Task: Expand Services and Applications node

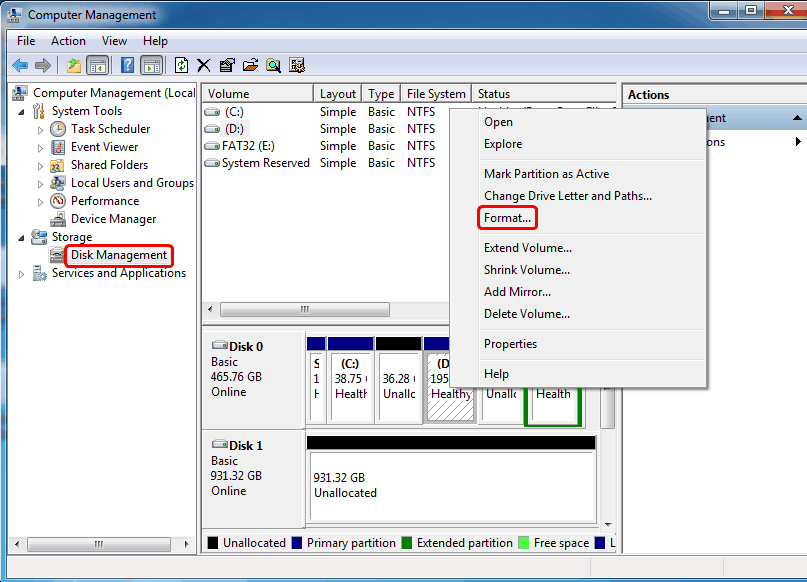Action: (21, 274)
